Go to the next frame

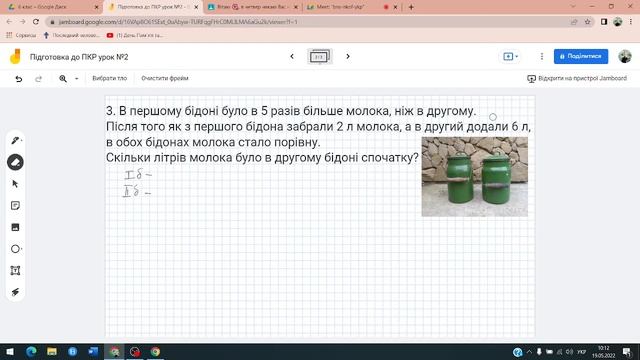tap(348, 56)
